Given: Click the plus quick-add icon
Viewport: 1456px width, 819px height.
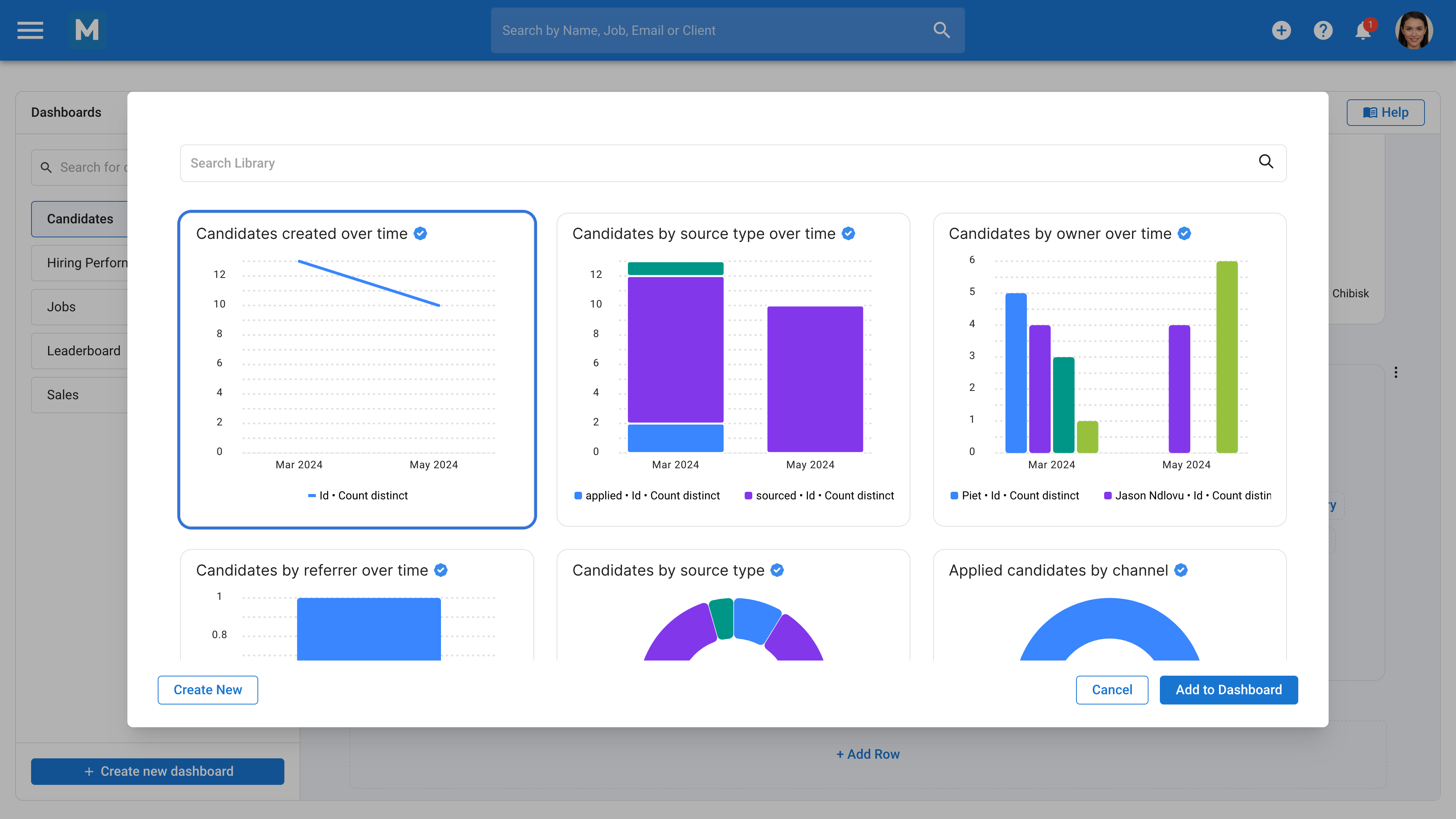Looking at the screenshot, I should [1281, 30].
